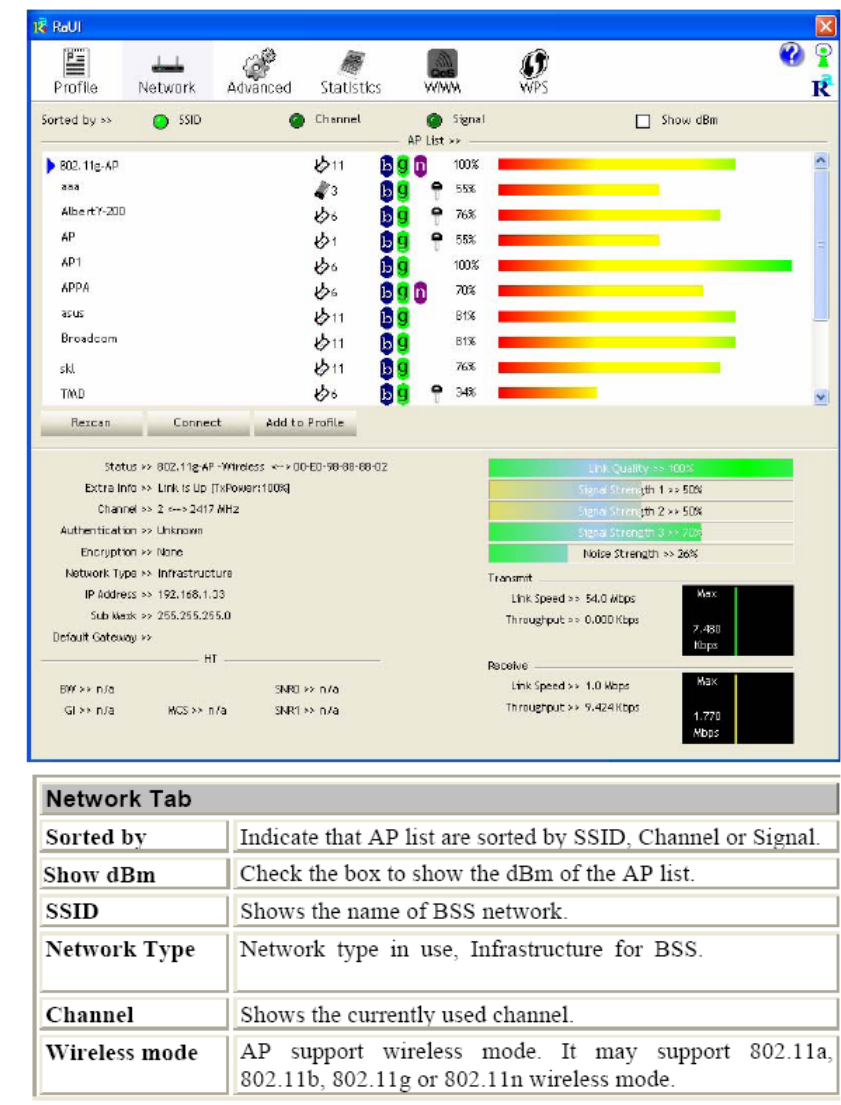Viewport: 841px width, 1105px height.
Task: Select the APPA network in the list
Action: point(427,291)
